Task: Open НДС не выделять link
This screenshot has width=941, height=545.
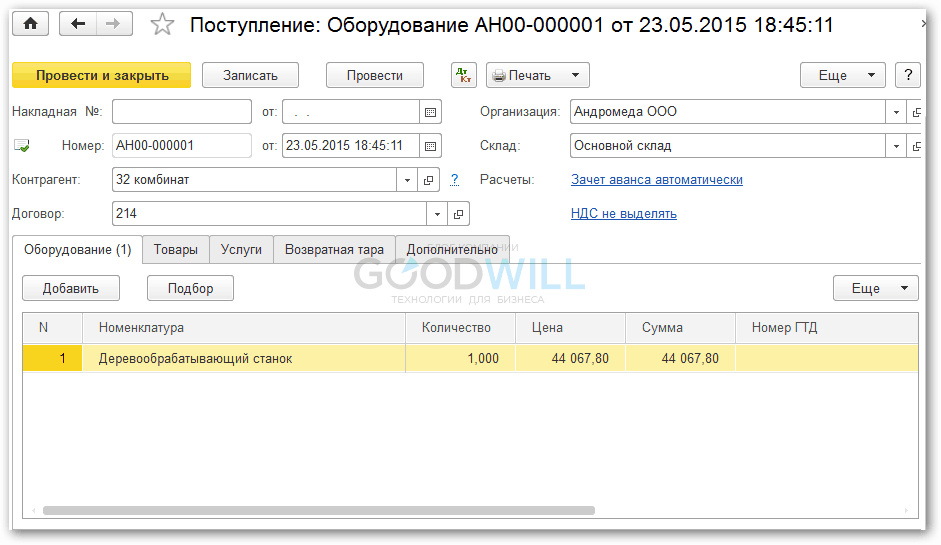Action: (x=624, y=214)
